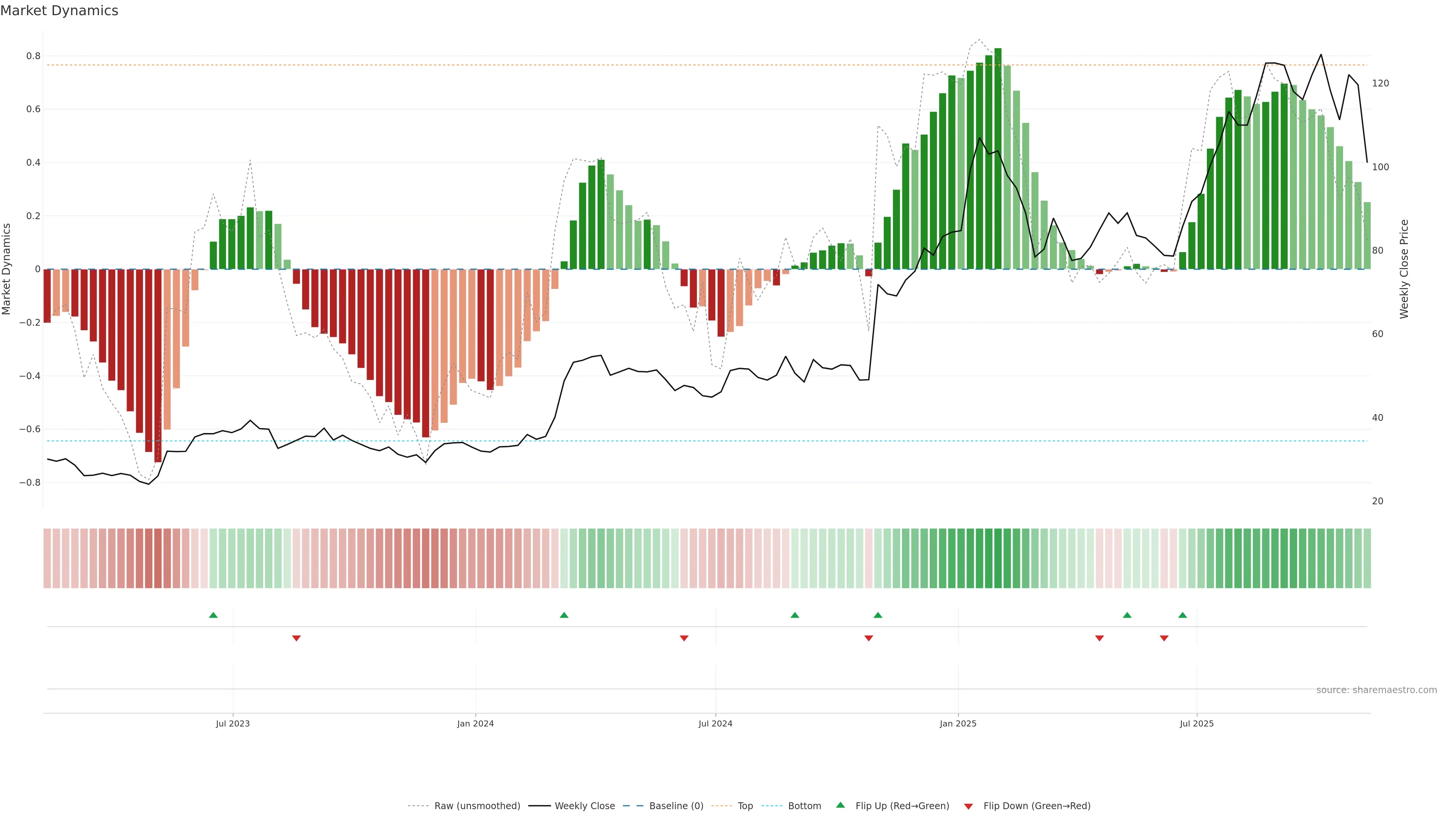Click the Jan 2024 axis label
This screenshot has height=819, width=1456.
coord(475,723)
